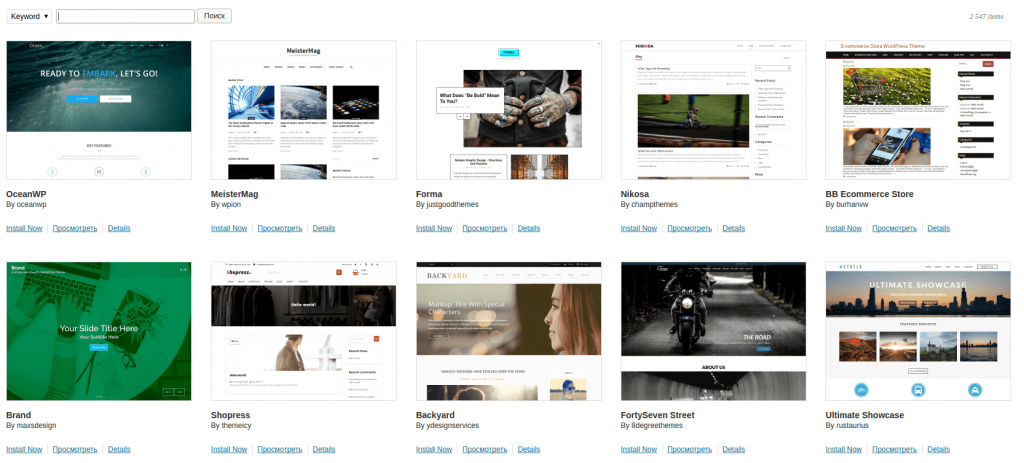The height and width of the screenshot is (463, 1024).
Task: Open the Keyword search type dropdown
Action: [29, 16]
